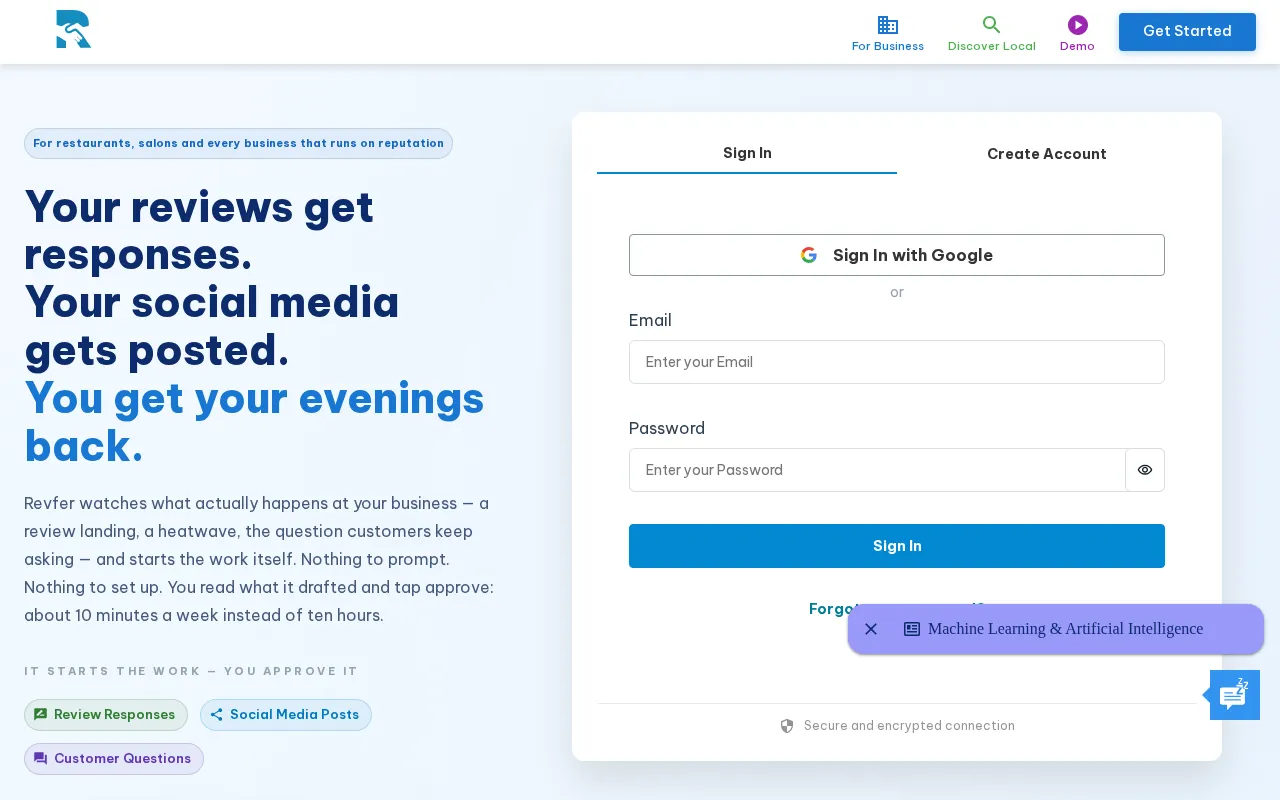Click the newspaper icon in the popup
1280x800 pixels.
point(912,629)
